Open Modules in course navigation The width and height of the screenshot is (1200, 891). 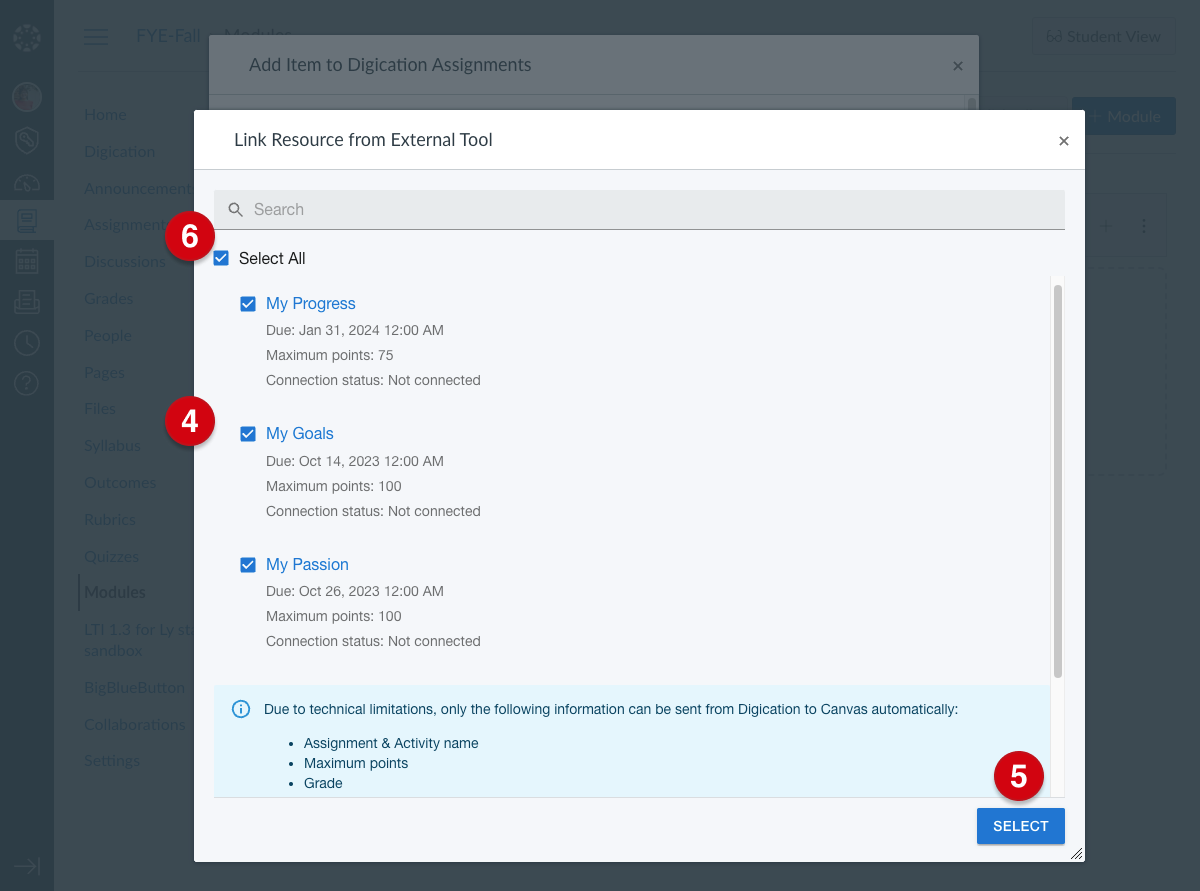(x=115, y=593)
